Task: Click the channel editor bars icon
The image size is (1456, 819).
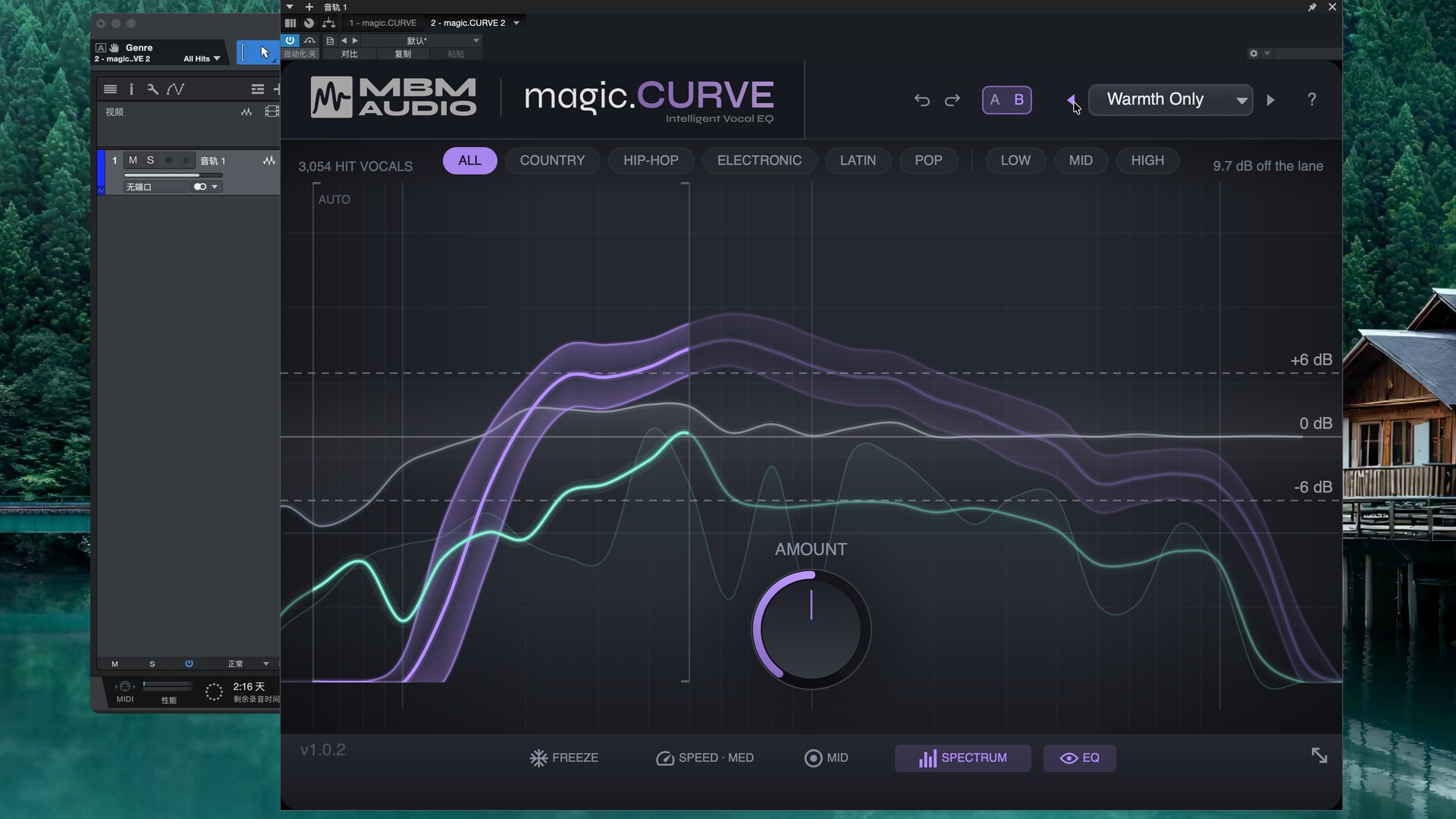Action: point(290,23)
